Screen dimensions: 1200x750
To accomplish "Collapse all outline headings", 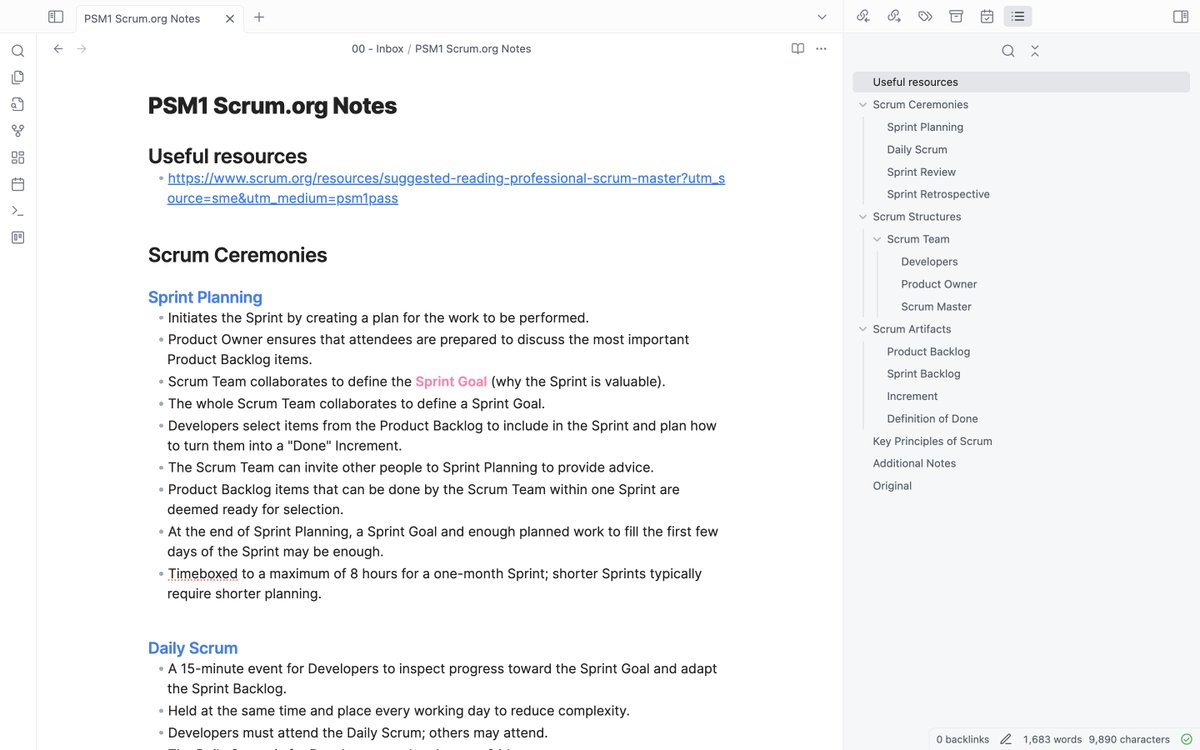I will tap(1035, 51).
